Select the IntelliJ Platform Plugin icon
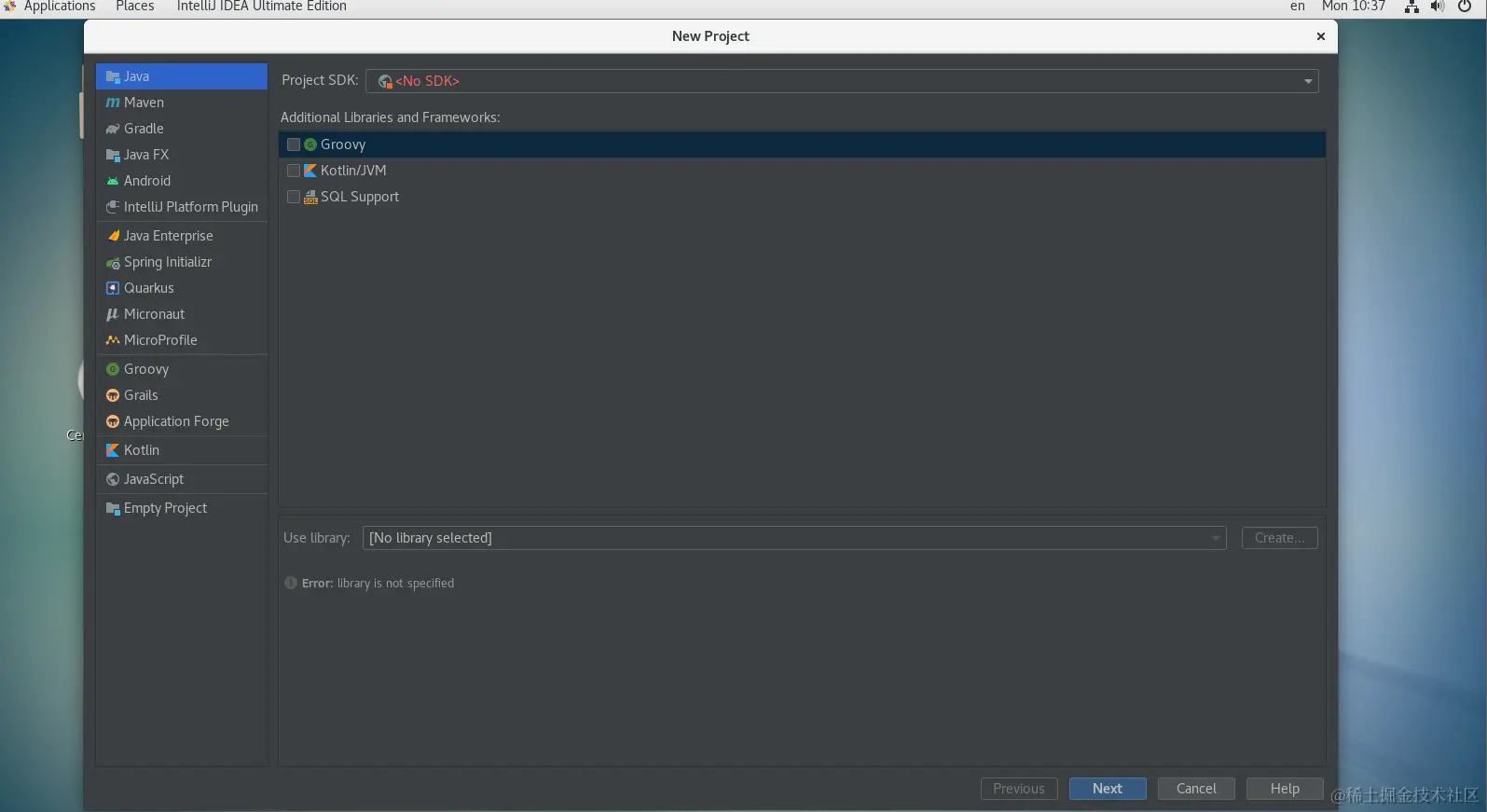Viewport: 1487px width, 812px height. (113, 207)
